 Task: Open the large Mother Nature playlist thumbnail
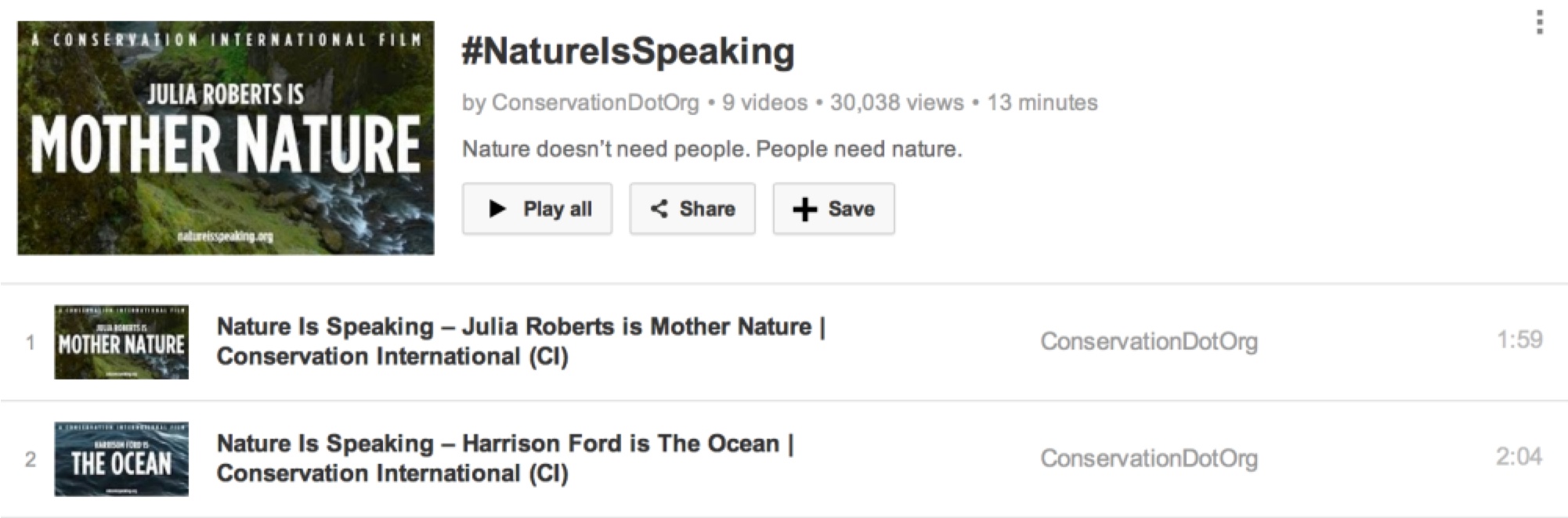[x=226, y=138]
